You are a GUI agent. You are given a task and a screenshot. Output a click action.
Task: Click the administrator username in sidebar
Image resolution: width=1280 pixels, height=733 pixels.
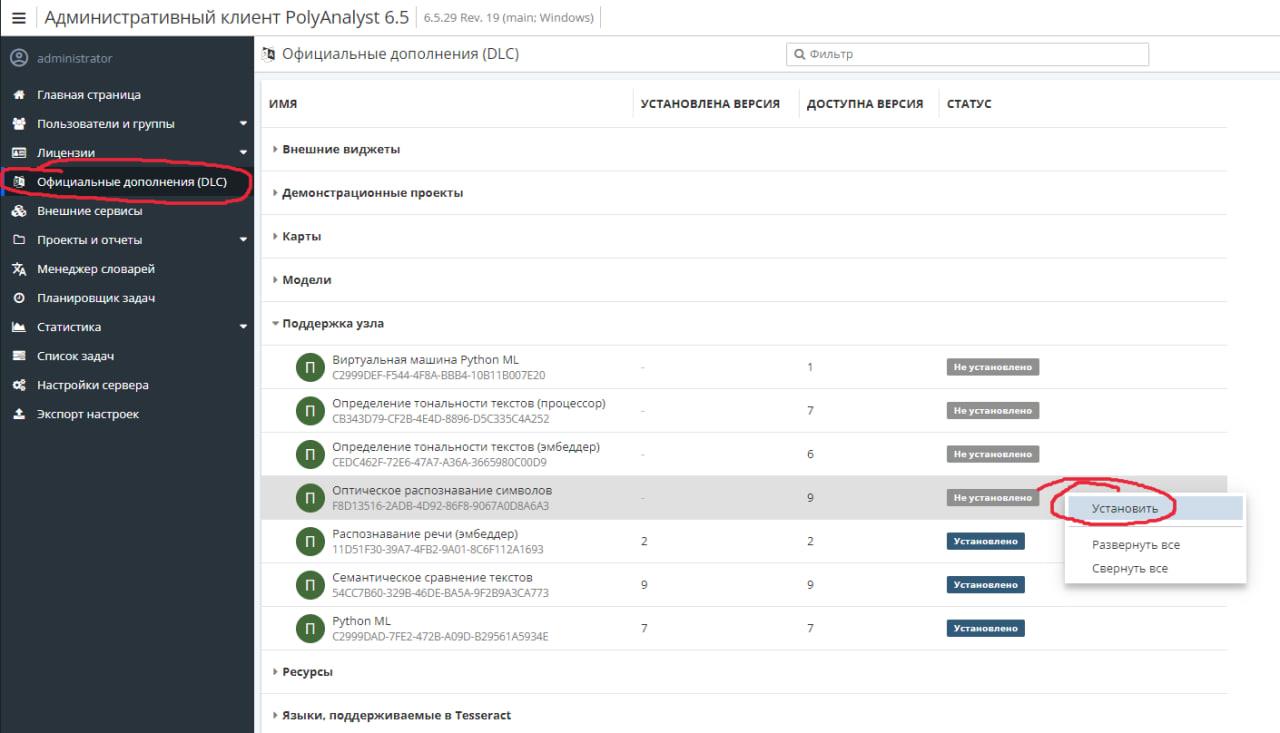(75, 58)
